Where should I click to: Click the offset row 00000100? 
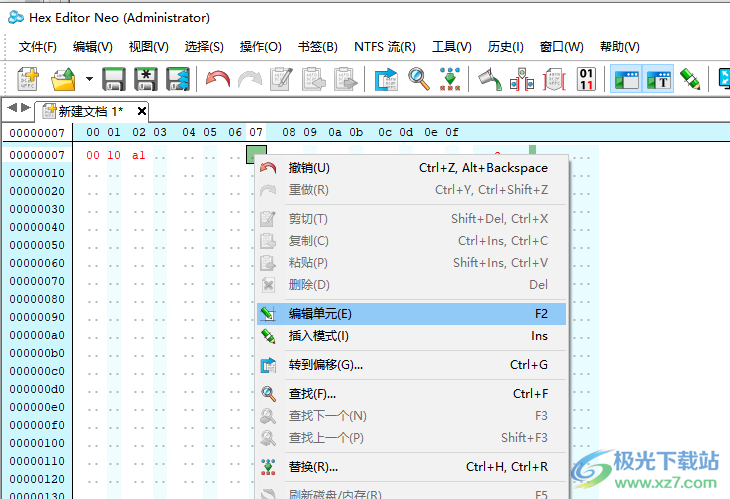37,443
